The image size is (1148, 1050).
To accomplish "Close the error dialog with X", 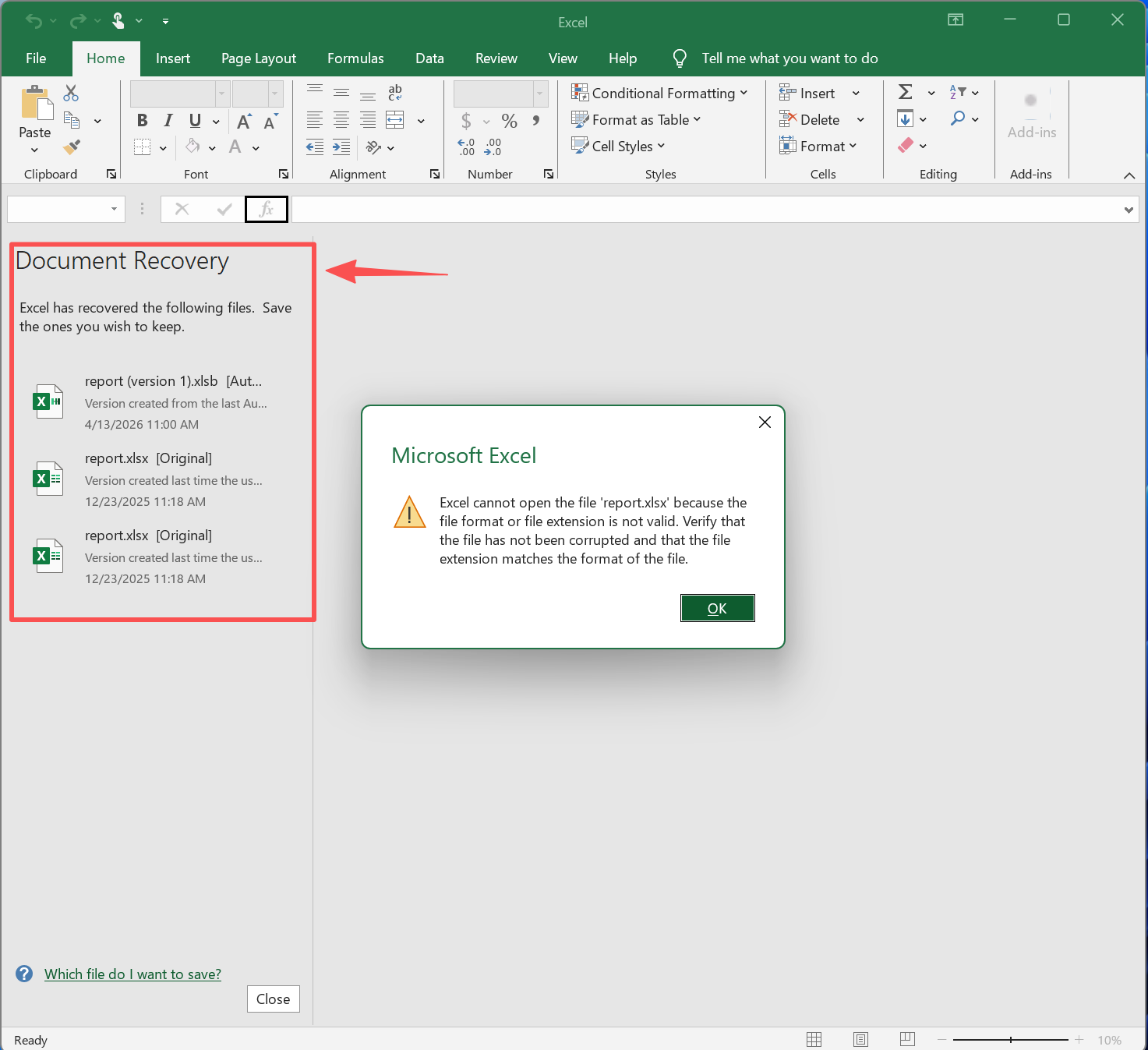I will (x=765, y=422).
